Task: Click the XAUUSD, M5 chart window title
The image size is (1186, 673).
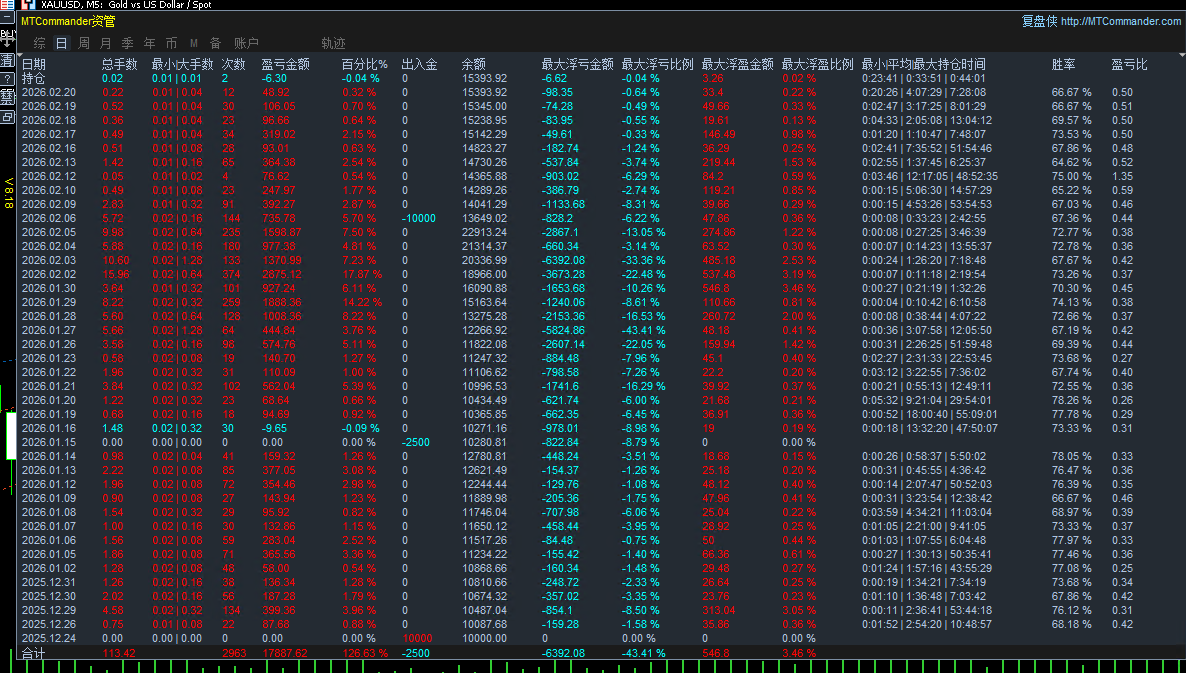Action: point(126,5)
